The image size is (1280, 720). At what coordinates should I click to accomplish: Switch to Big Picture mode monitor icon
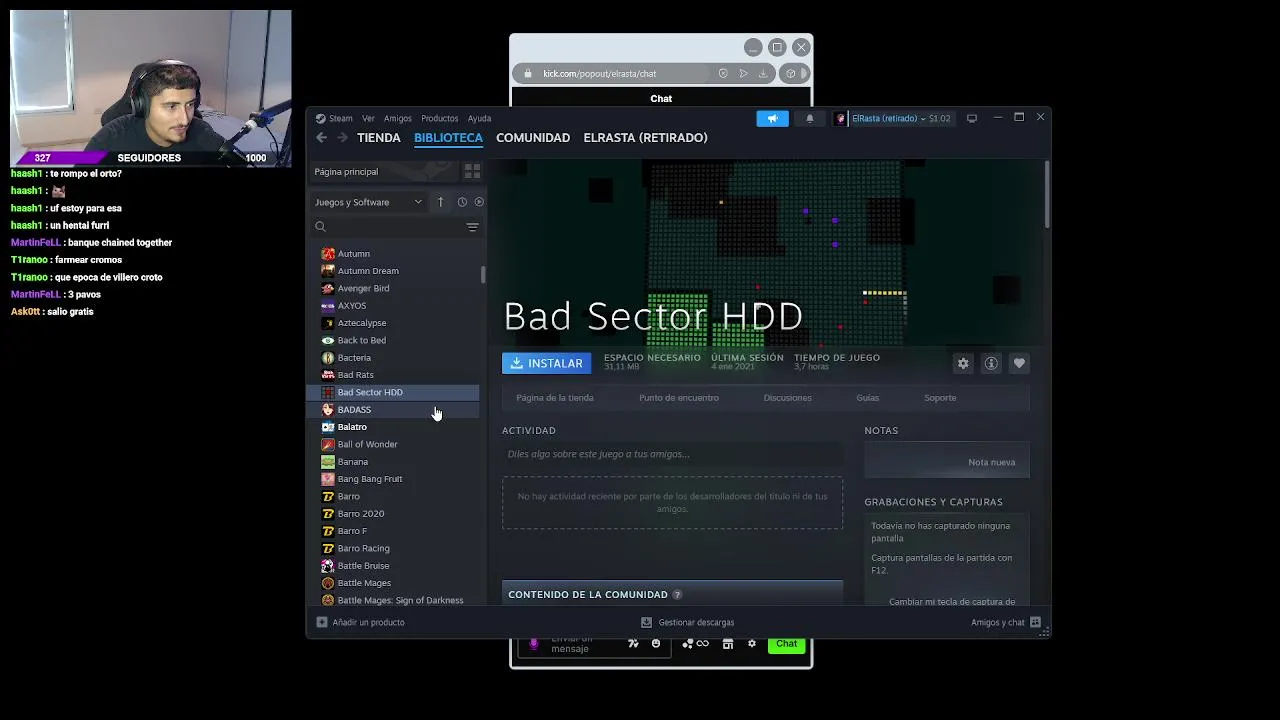[971, 118]
